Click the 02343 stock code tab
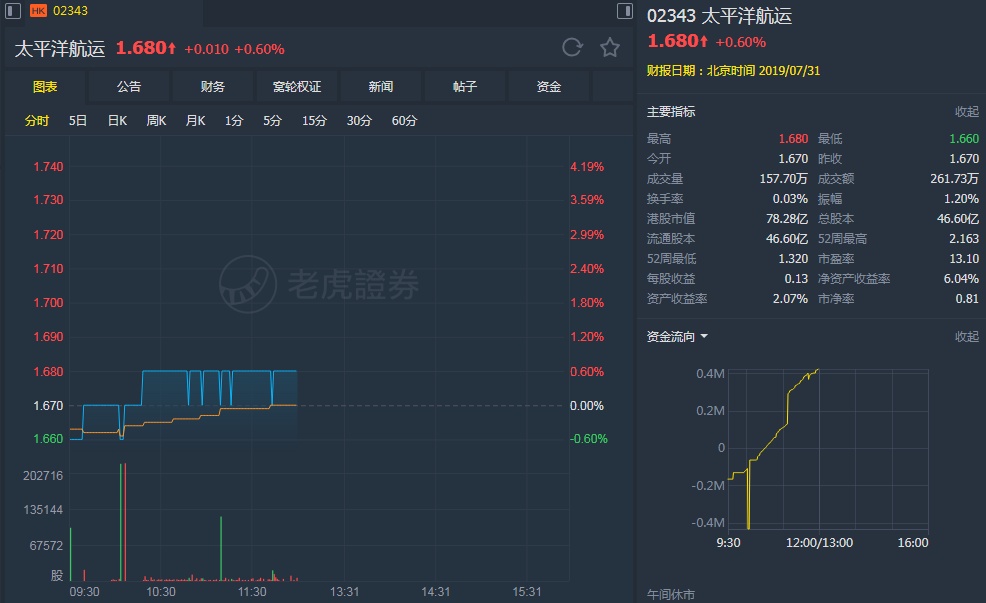 tap(70, 11)
